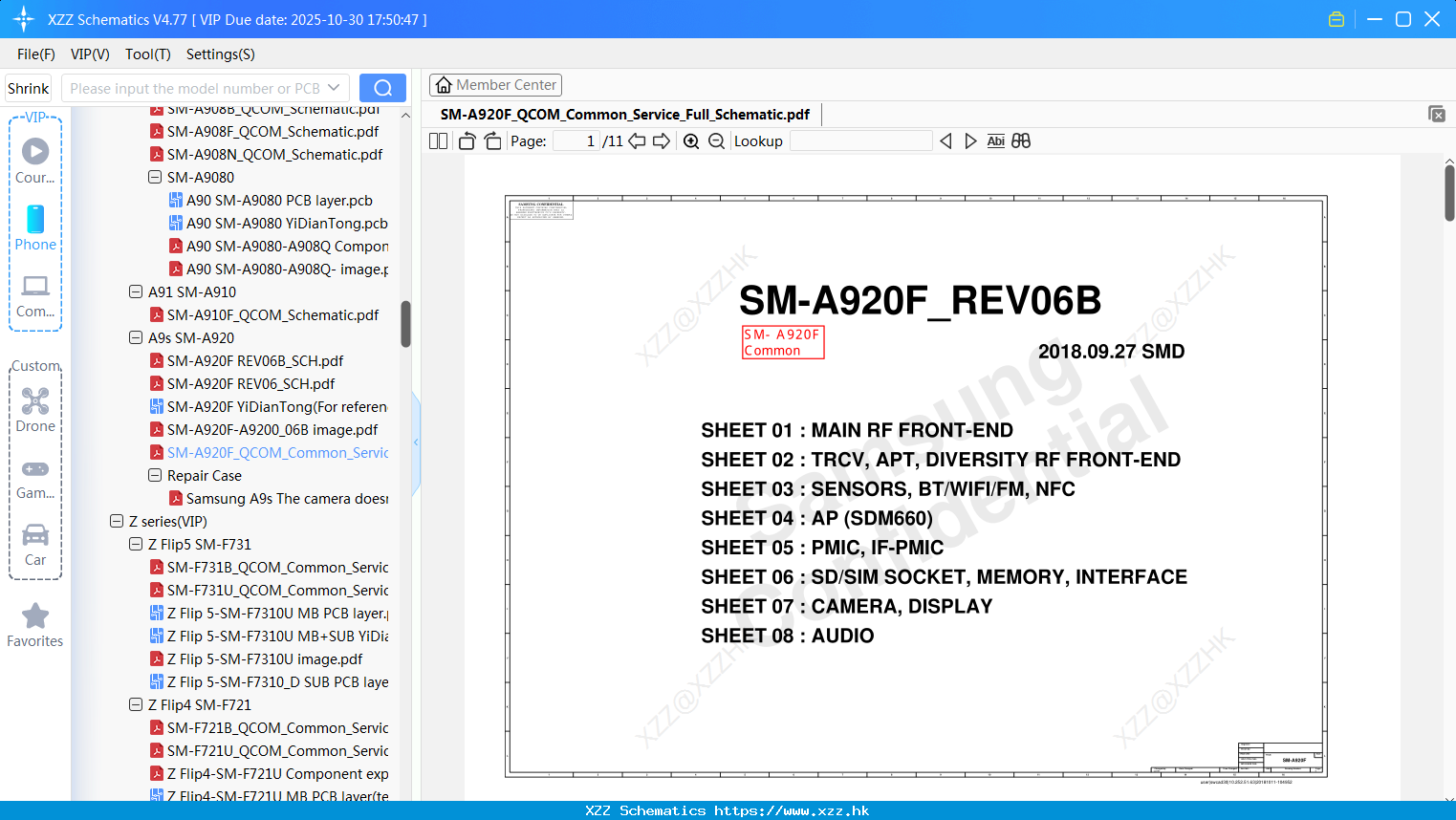
Task: Open Z Flip4-SM-F721U Component file
Action: [277, 773]
